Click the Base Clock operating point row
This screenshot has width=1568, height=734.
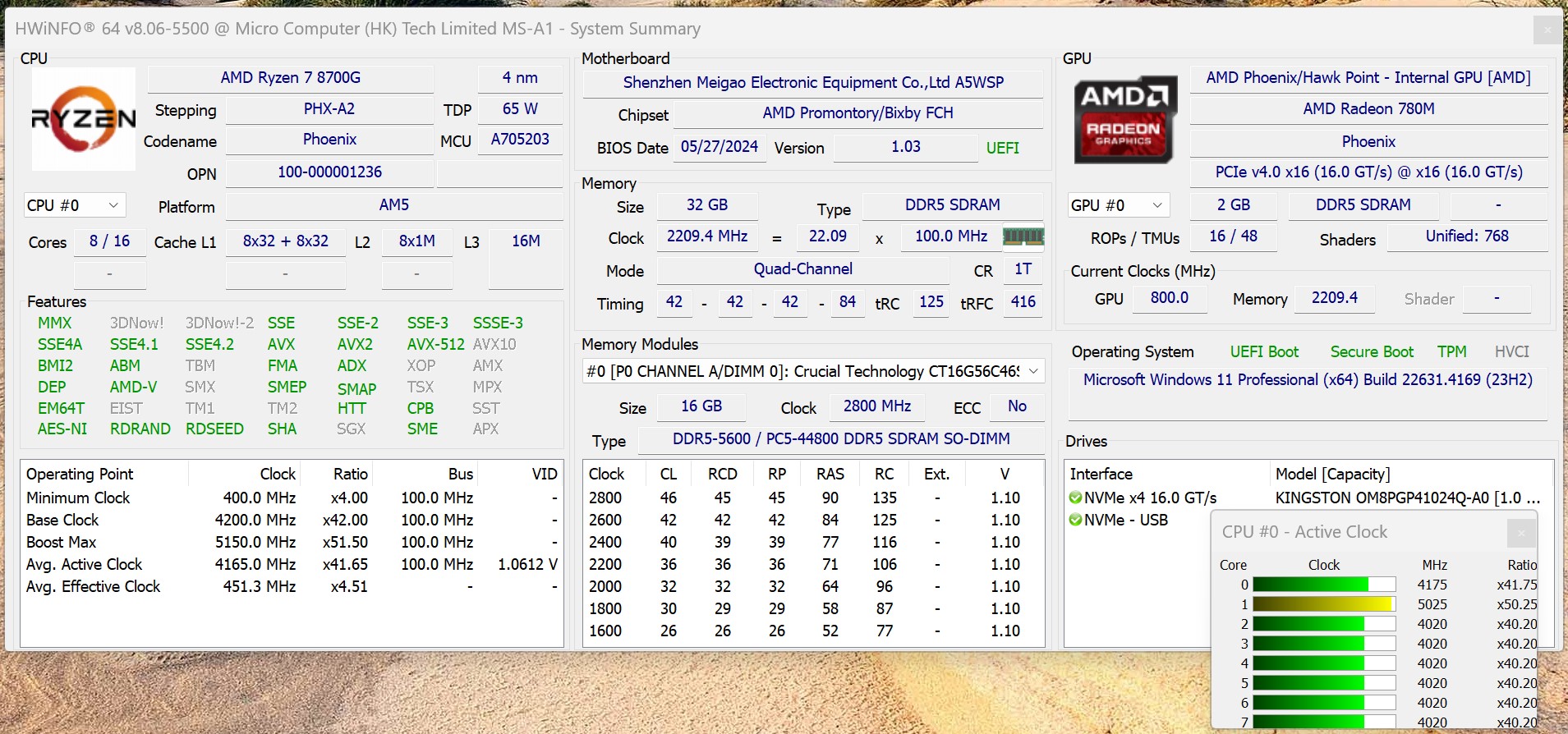click(292, 520)
